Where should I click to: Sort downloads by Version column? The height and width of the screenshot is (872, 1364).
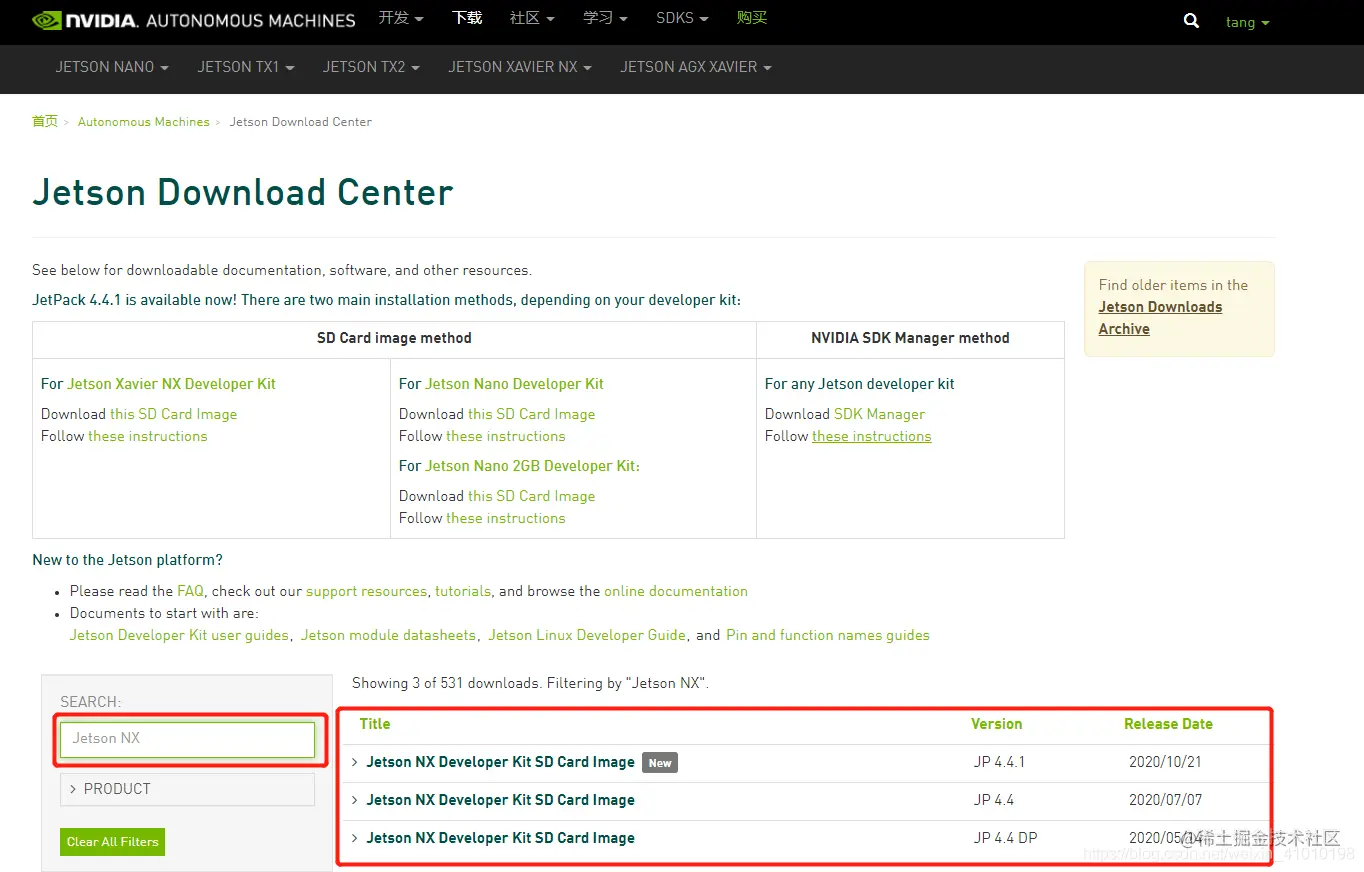click(996, 724)
